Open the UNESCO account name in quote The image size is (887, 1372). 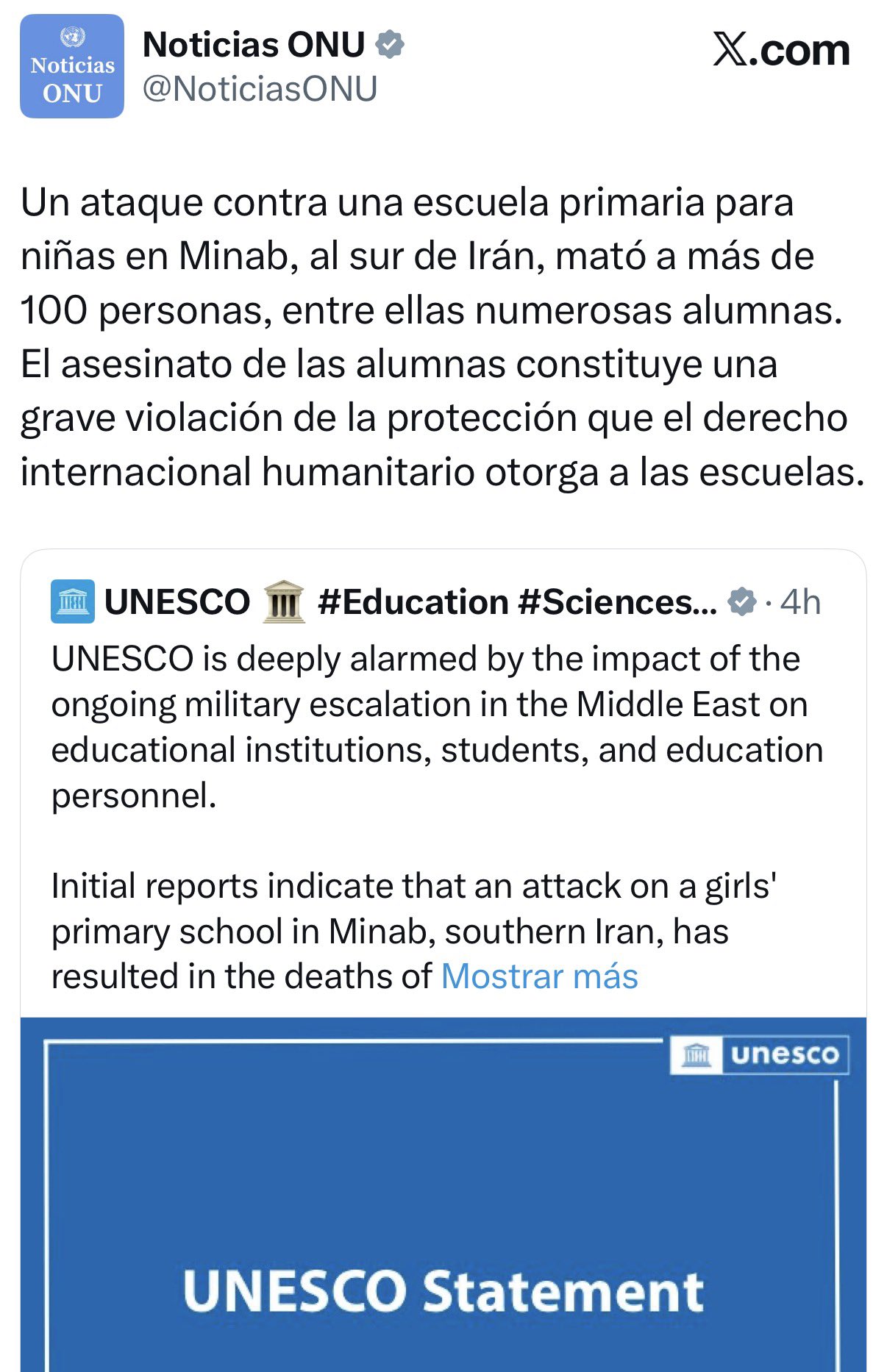pyautogui.click(x=177, y=601)
